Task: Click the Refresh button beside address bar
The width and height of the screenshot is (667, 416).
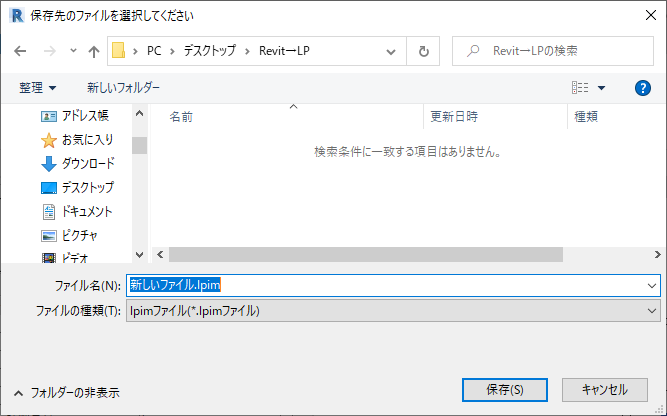Action: [424, 51]
